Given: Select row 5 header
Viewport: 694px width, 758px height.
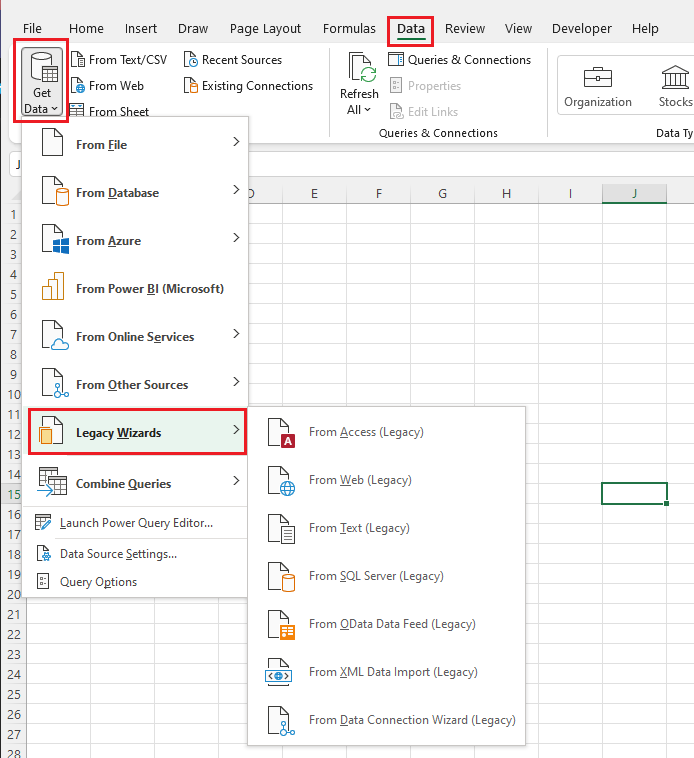Looking at the screenshot, I should 14,294.
